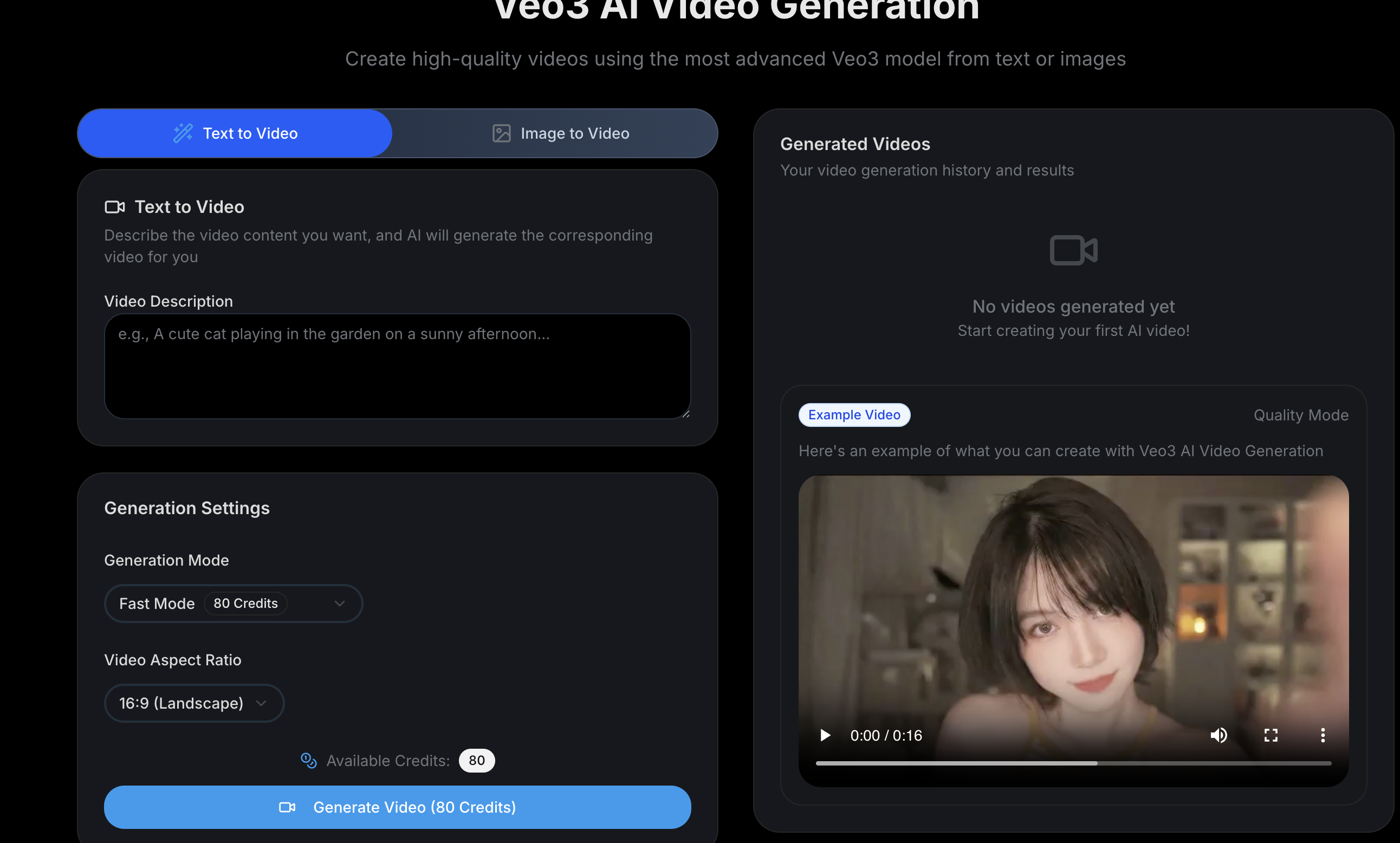Focus the Video Description text area
The height and width of the screenshot is (843, 1400).
tap(398, 366)
